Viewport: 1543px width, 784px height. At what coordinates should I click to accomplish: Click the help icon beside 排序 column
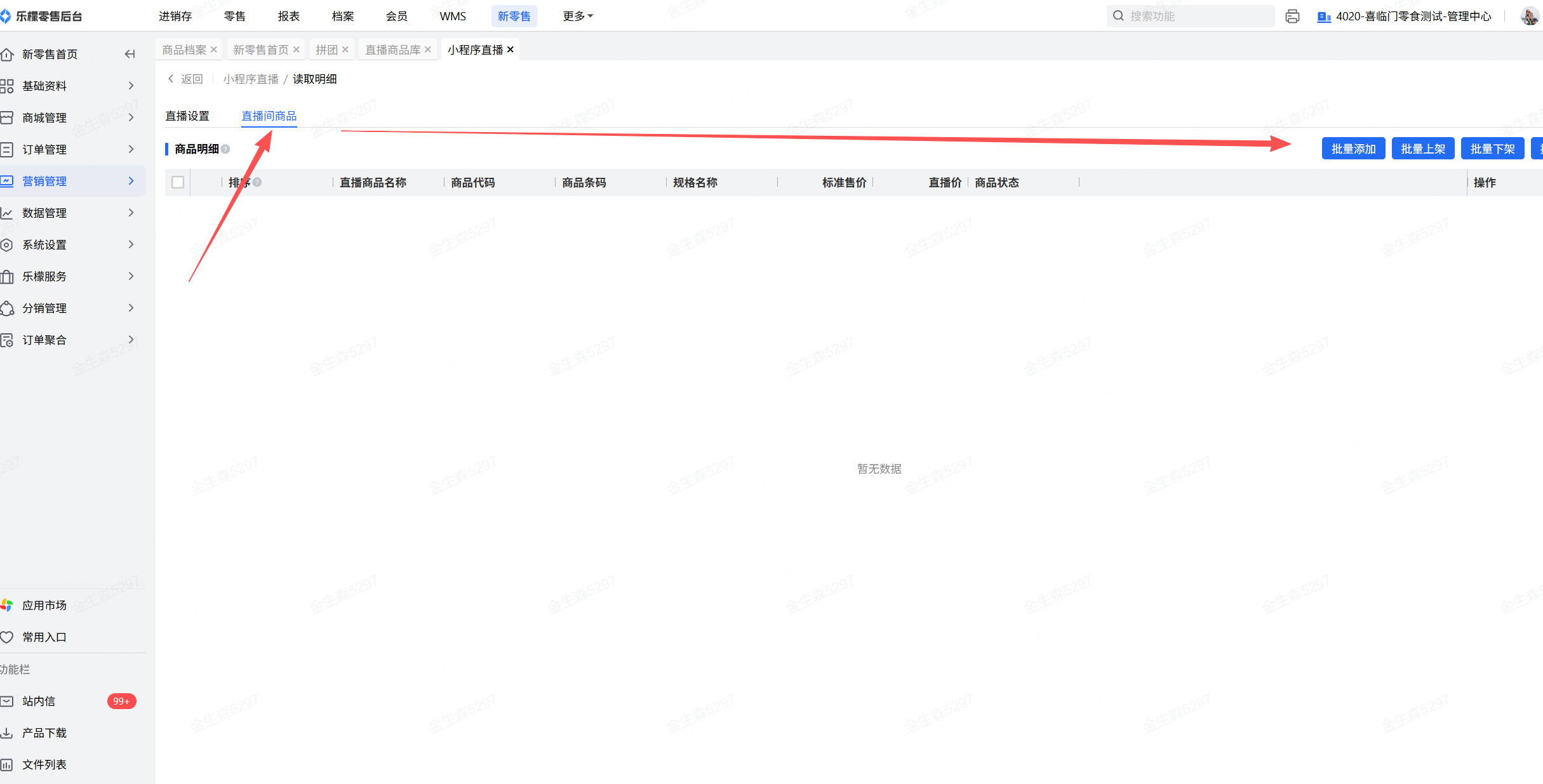[x=257, y=182]
